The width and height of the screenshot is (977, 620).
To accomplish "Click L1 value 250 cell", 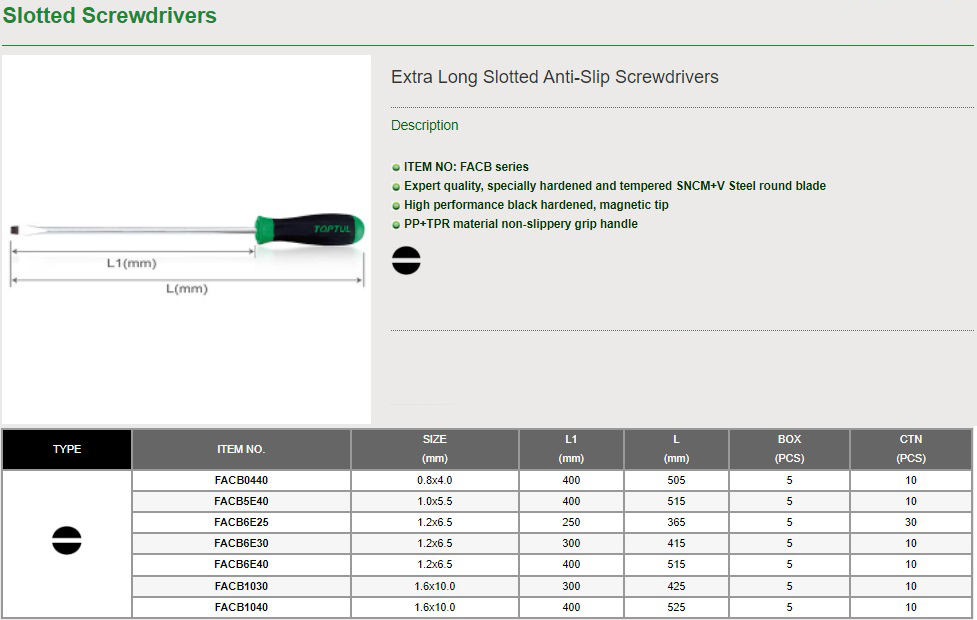I will click(571, 522).
